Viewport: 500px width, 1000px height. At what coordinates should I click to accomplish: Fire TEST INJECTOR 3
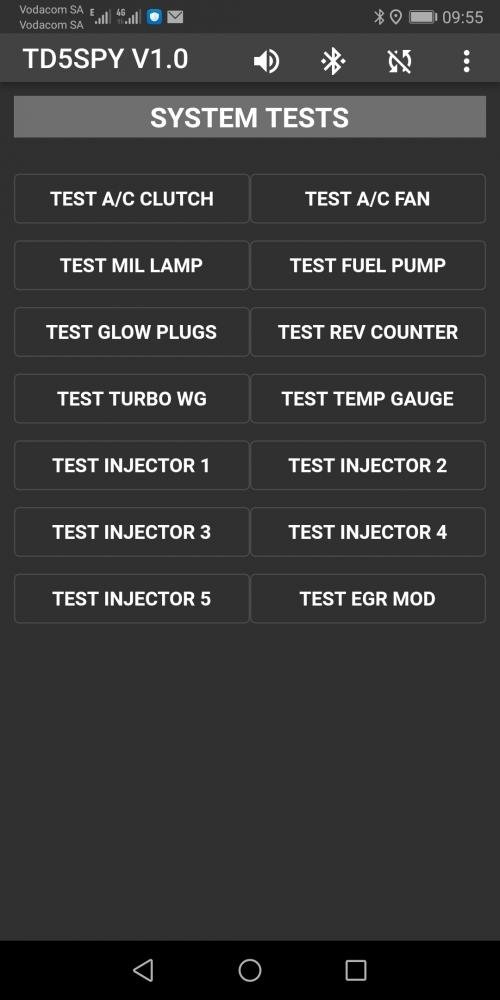(x=132, y=532)
